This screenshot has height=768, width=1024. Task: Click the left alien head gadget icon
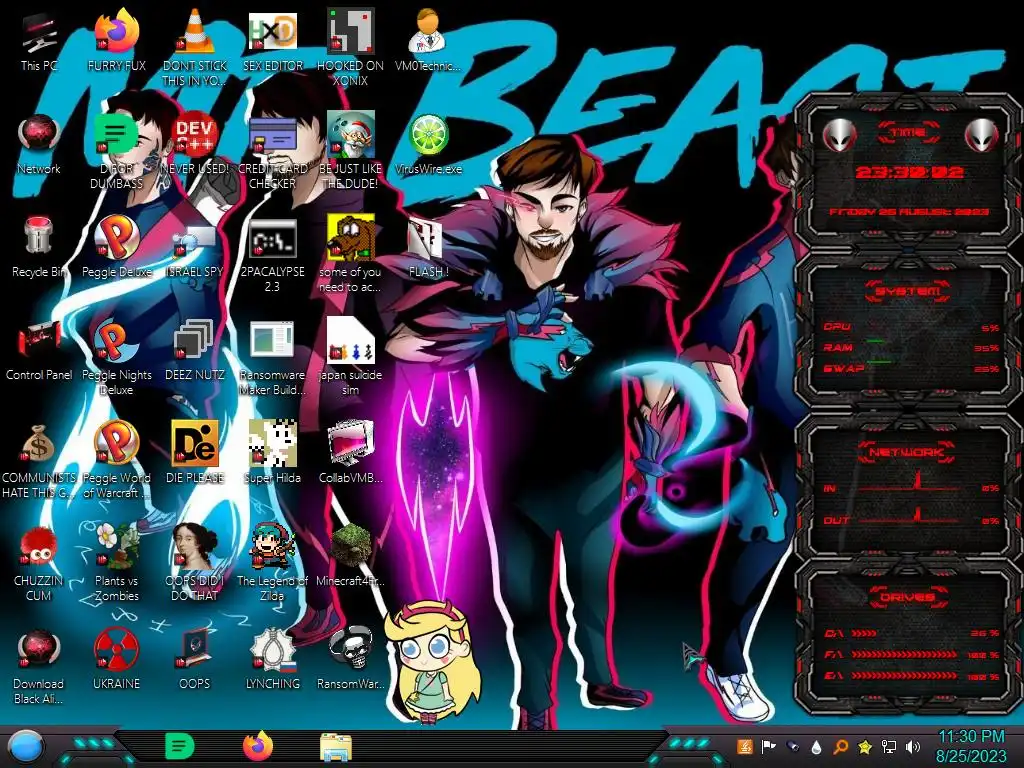pyautogui.click(x=839, y=136)
